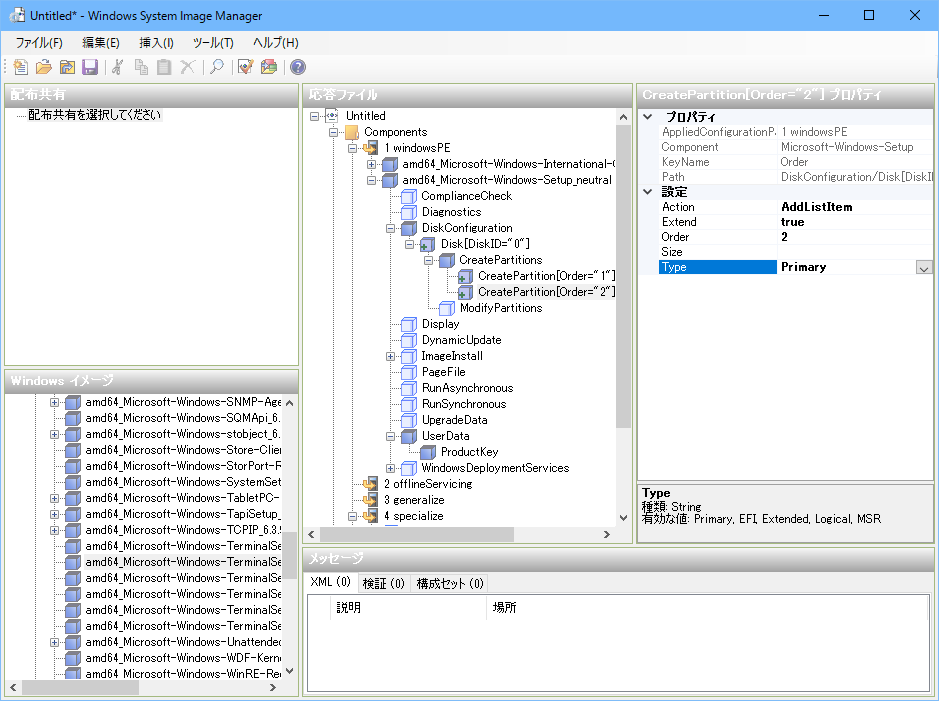939x701 pixels.
Task: Click the Find magnifier toolbar icon
Action: pos(217,67)
